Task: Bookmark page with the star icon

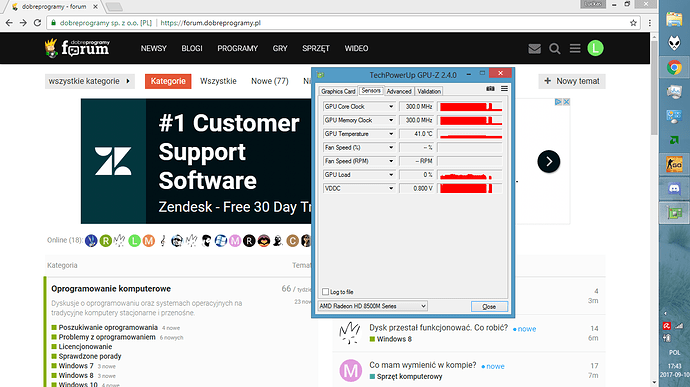Action: (633, 23)
